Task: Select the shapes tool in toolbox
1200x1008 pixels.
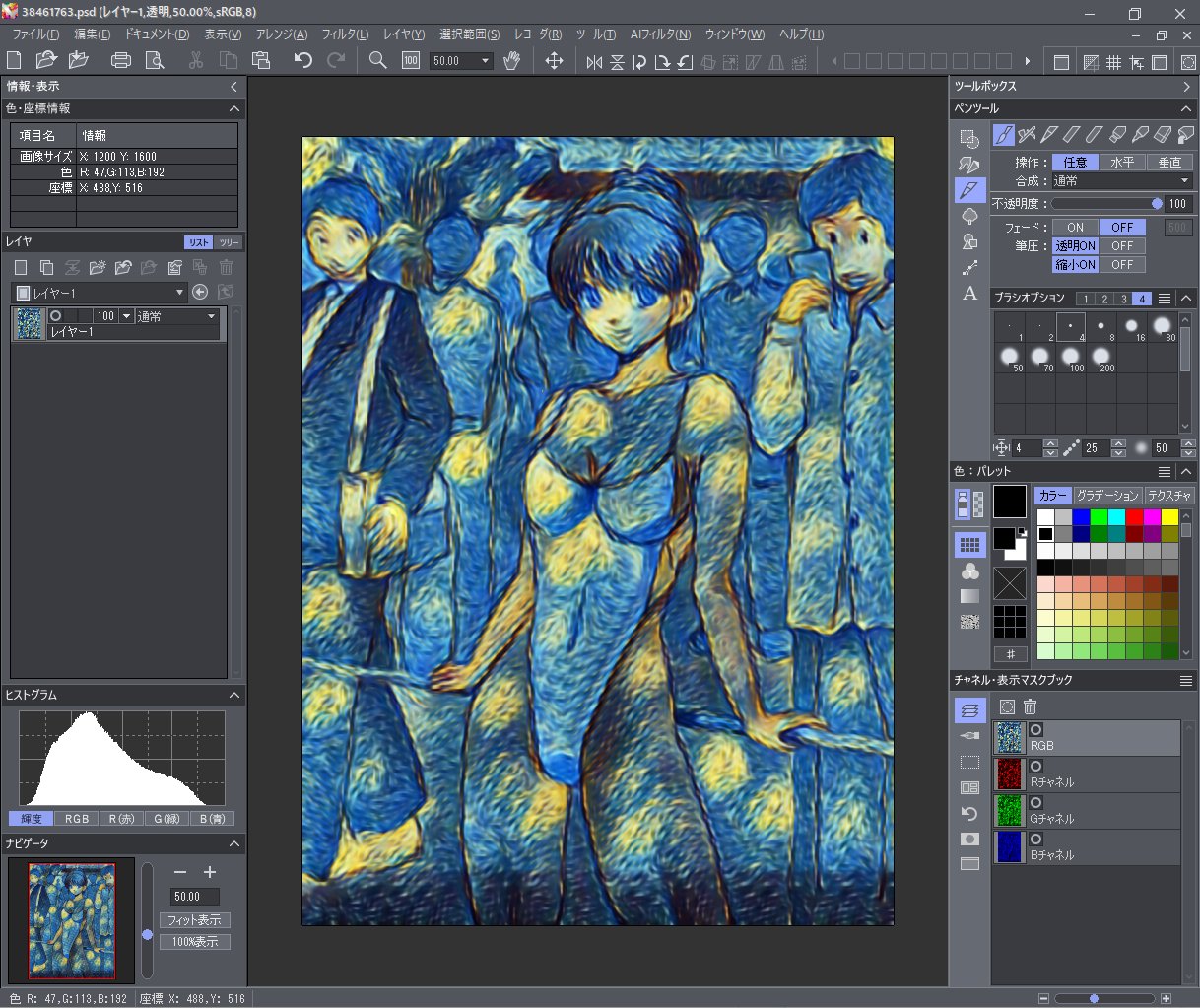Action: tap(969, 241)
